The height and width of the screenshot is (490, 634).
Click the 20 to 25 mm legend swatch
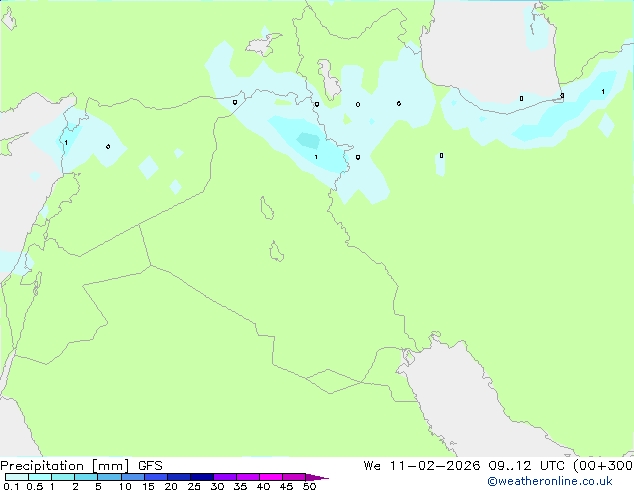pyautogui.click(x=178, y=477)
